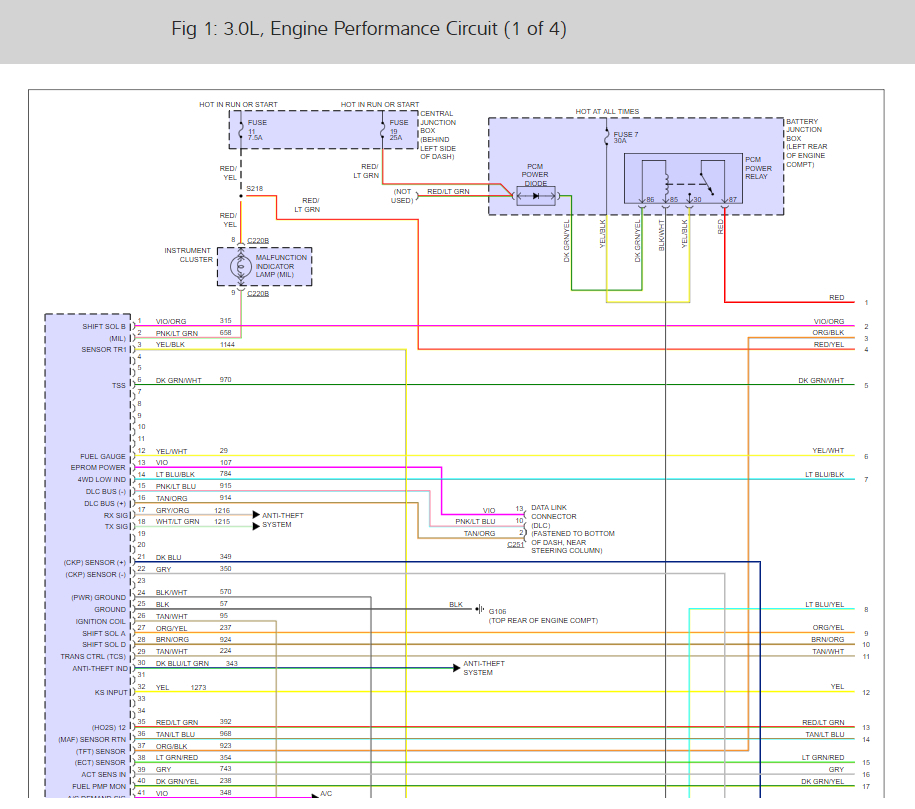
Task: Click the Fuse 19 25A fuse symbol
Action: coord(383,130)
